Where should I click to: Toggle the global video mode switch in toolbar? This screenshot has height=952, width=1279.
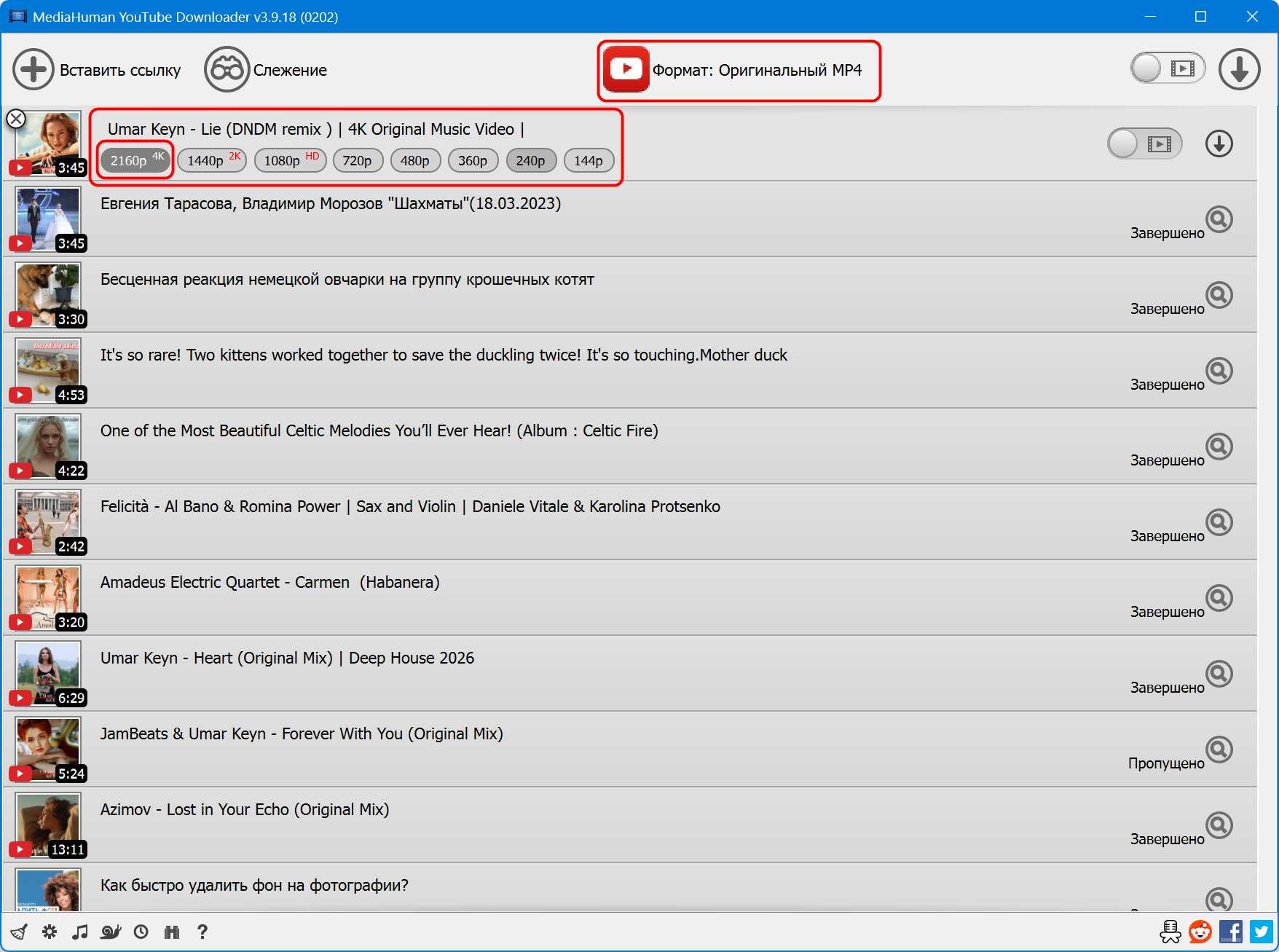click(x=1167, y=68)
